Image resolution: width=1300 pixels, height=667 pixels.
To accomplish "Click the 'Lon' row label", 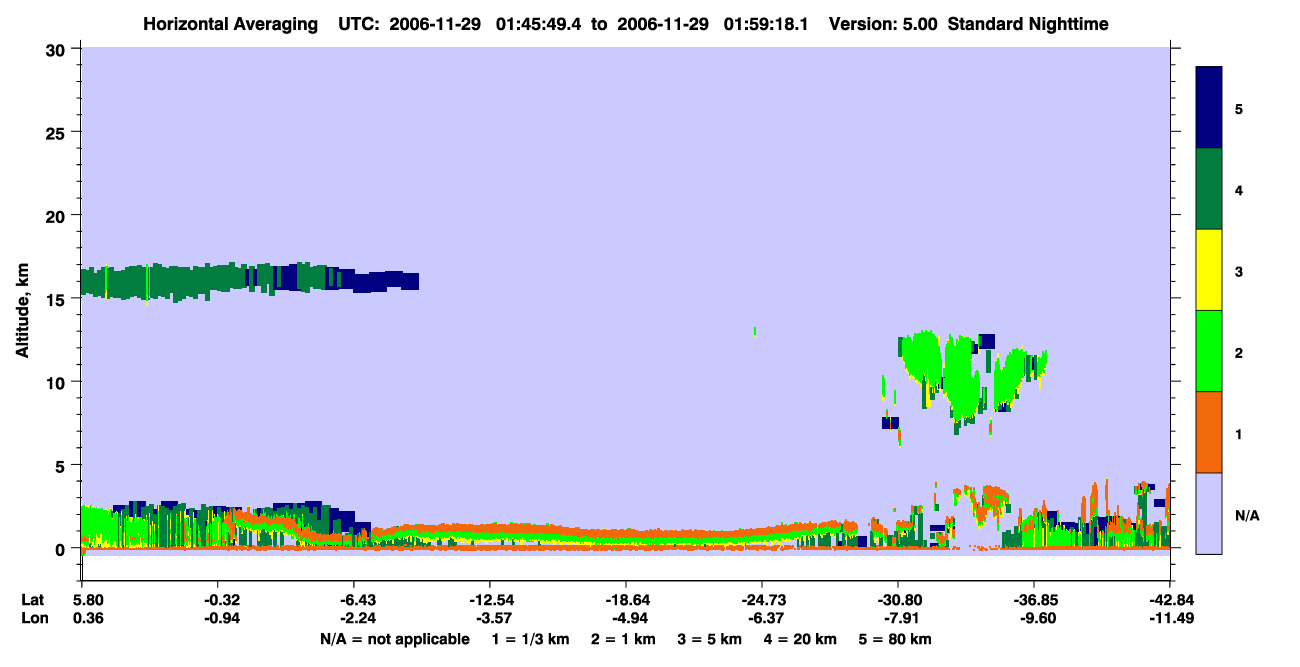I will 33,618.
